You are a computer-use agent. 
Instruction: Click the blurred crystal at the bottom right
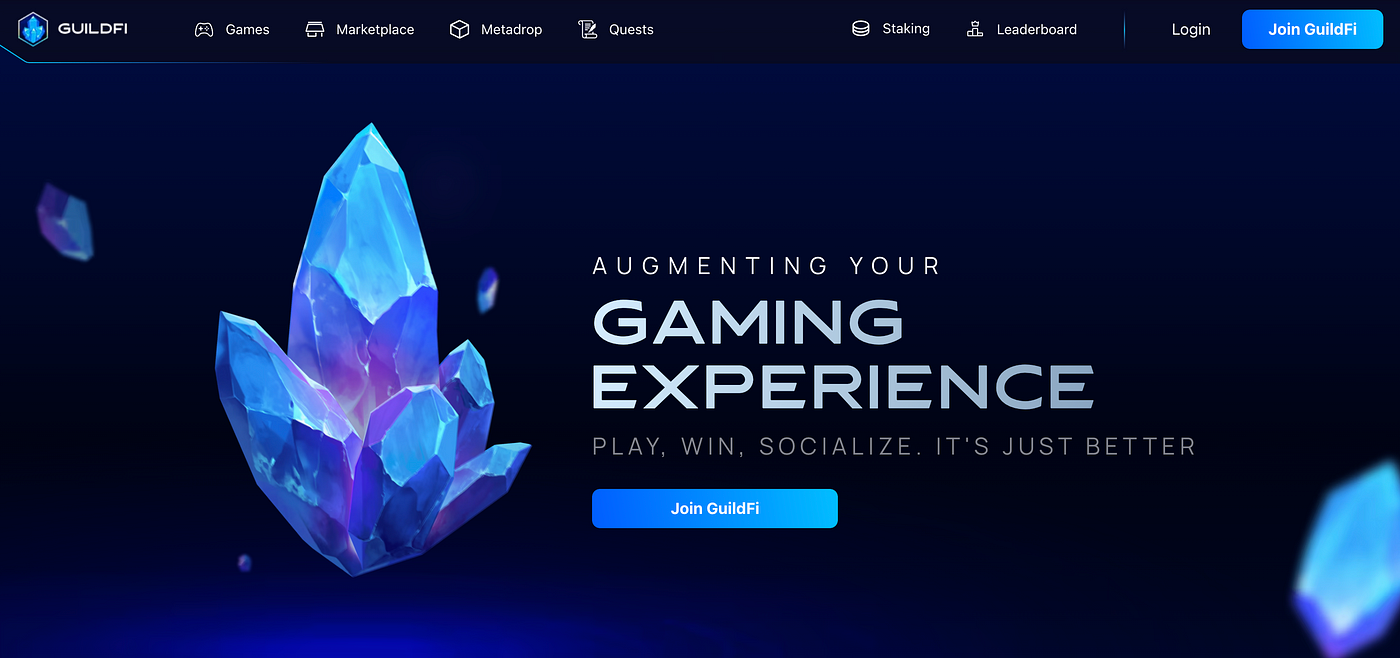(x=1346, y=558)
